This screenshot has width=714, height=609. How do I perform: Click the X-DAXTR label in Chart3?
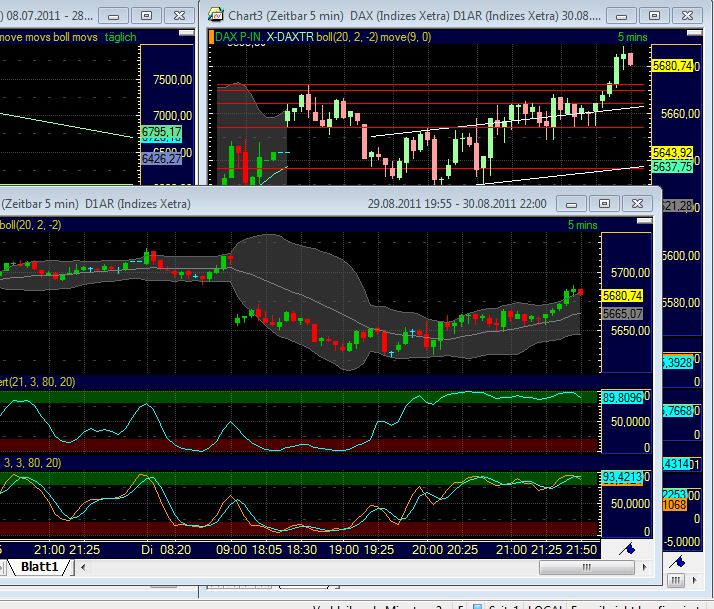pyautogui.click(x=290, y=37)
